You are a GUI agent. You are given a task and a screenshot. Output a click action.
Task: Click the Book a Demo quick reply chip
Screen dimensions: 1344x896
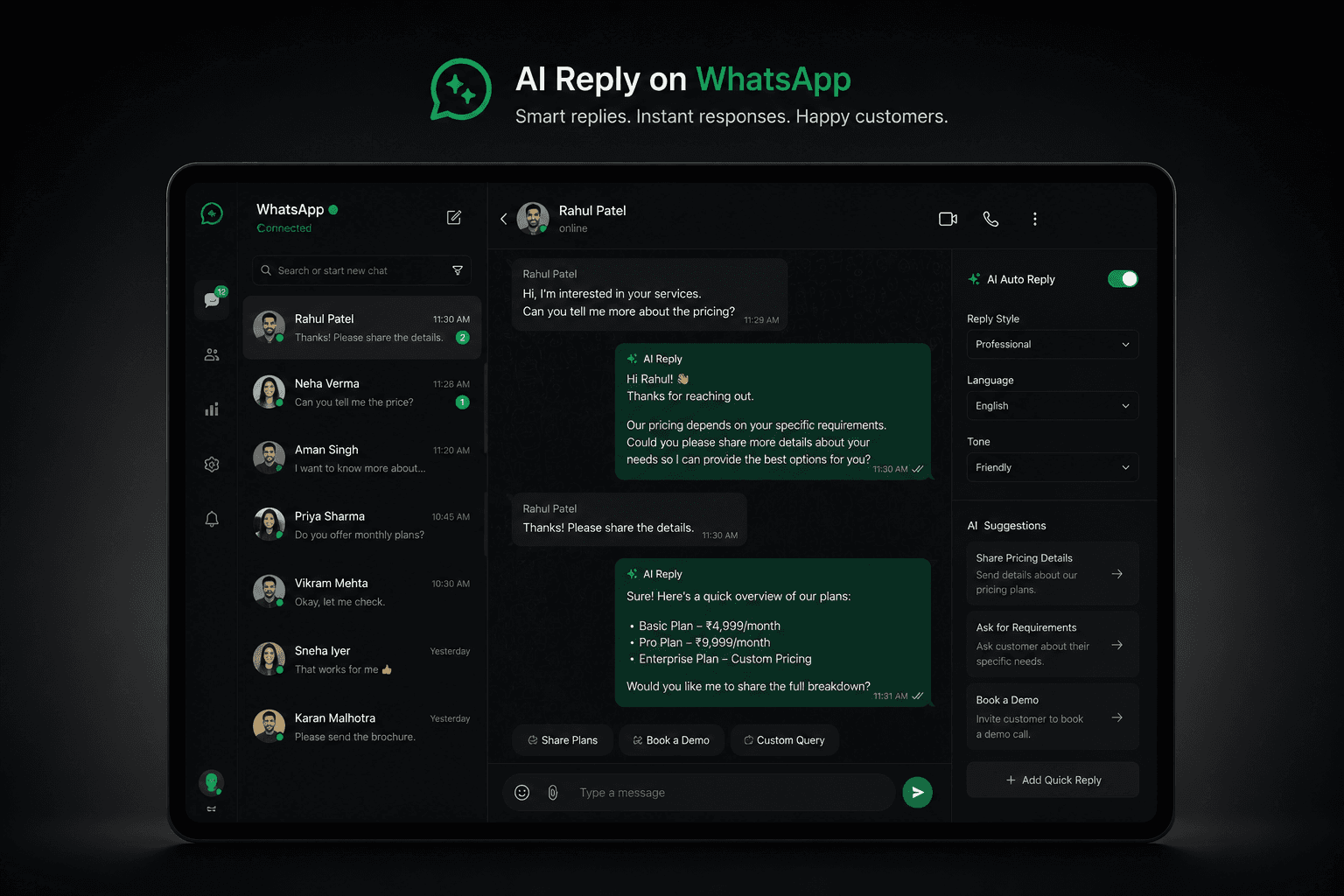click(x=671, y=740)
